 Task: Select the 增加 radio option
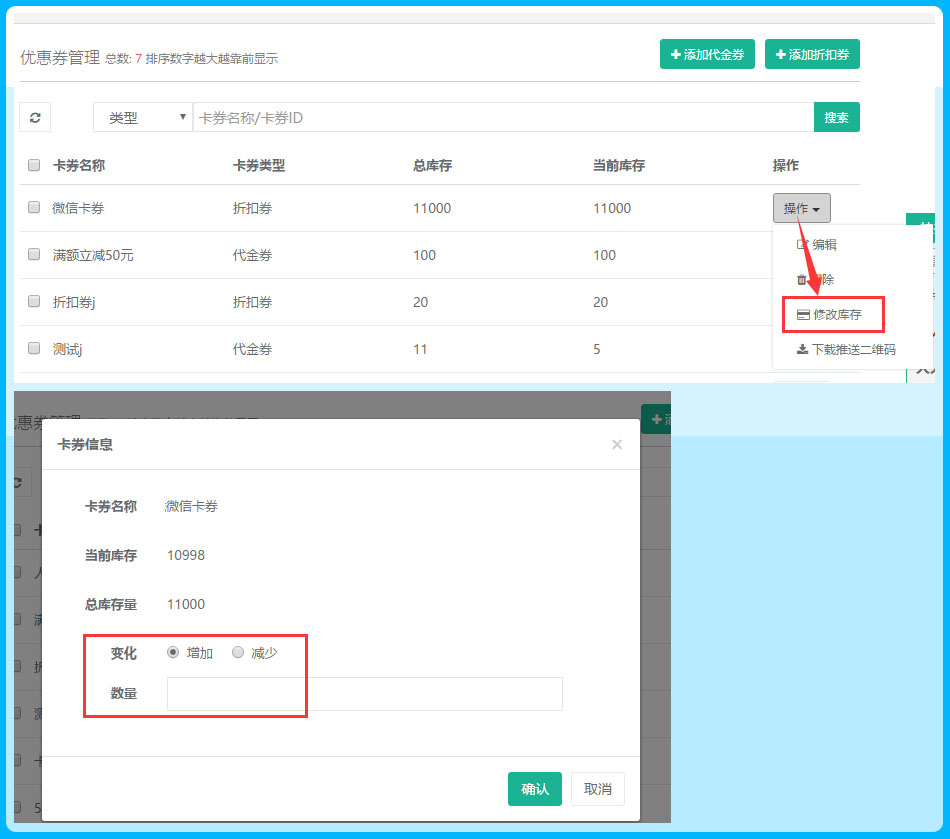[x=173, y=653]
